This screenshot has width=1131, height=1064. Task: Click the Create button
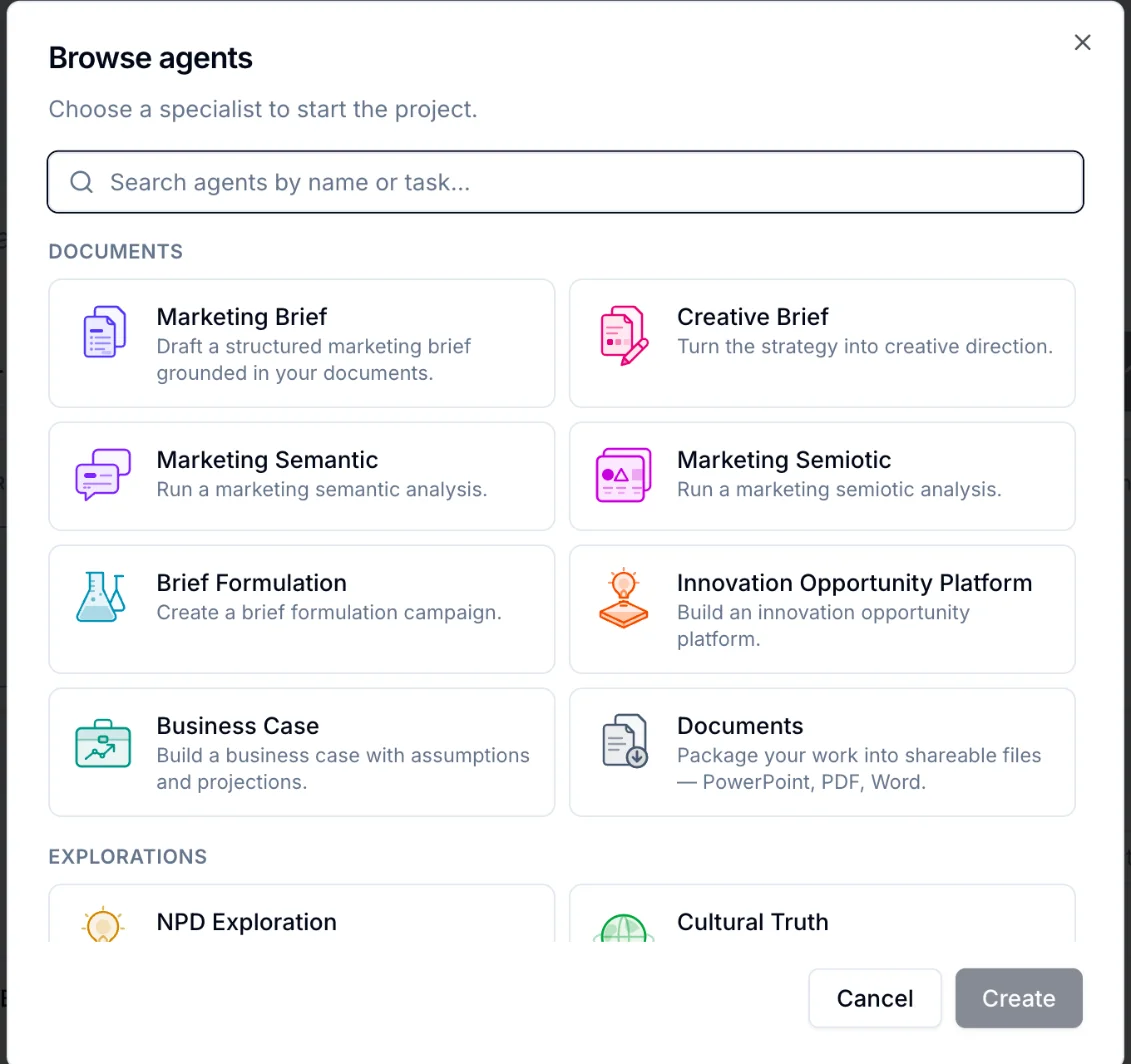[1018, 998]
